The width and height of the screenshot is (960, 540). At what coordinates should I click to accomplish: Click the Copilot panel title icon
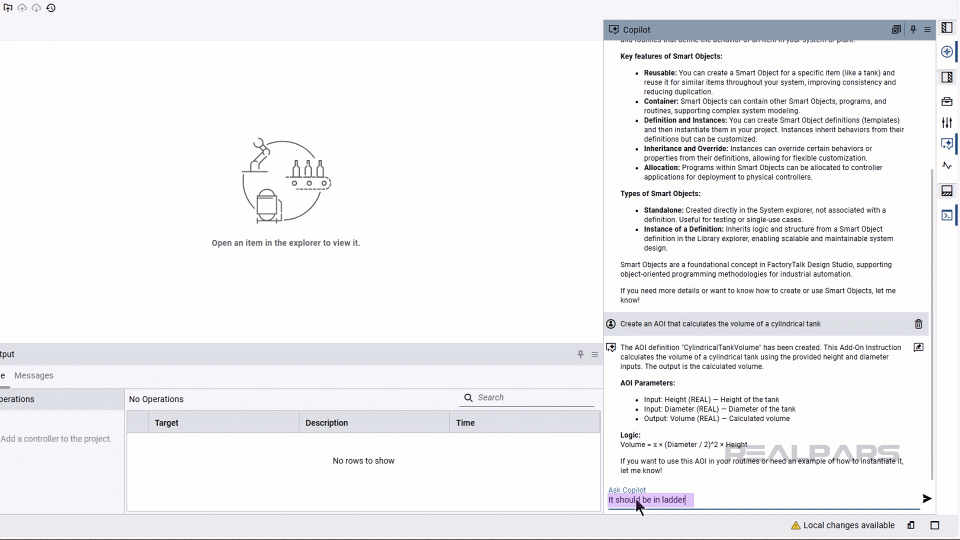click(613, 29)
